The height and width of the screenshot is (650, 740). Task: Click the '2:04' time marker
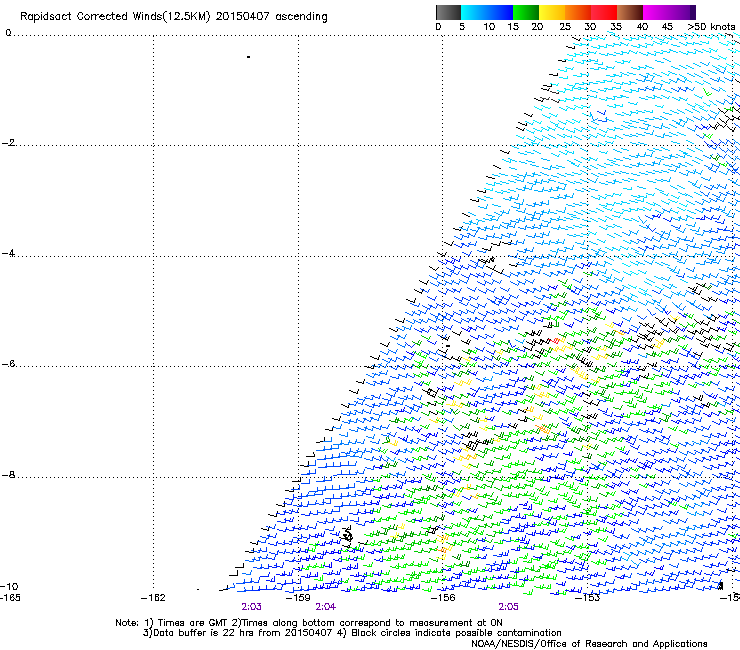coord(326,607)
